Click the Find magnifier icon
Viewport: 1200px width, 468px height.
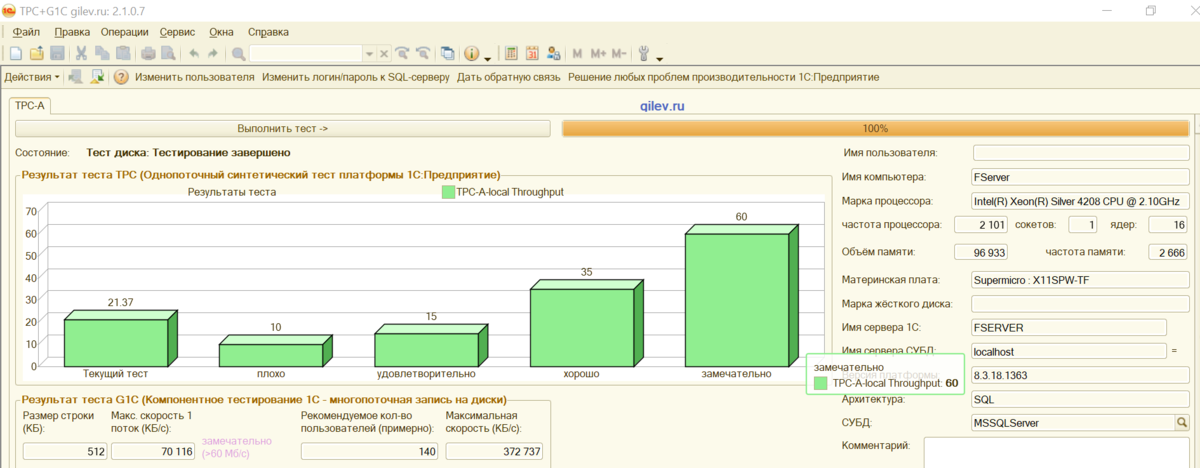click(x=238, y=53)
